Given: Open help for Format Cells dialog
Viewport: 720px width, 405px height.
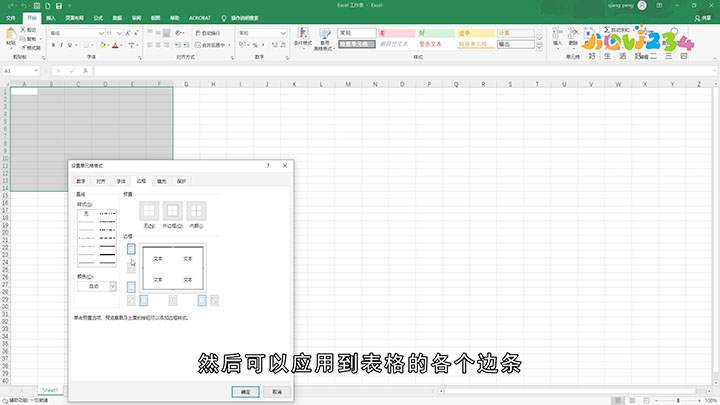Looking at the screenshot, I should (268, 165).
